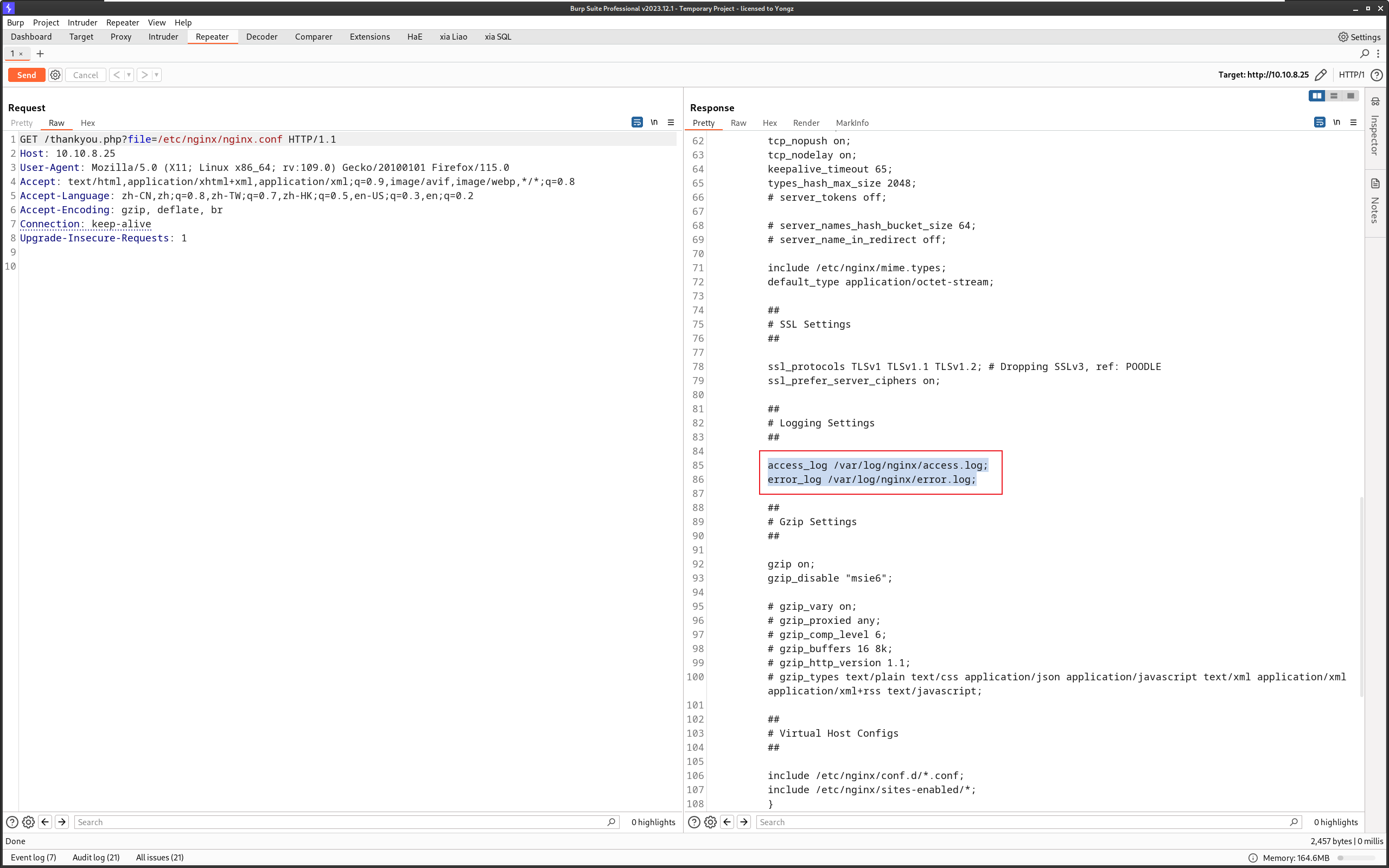Open the Inspector side panel

1375,127
